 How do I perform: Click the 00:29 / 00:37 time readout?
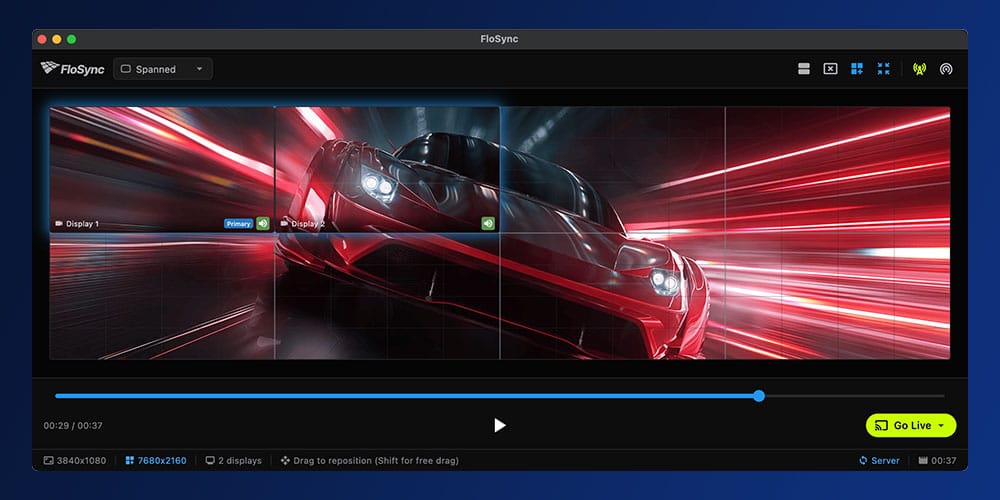[x=73, y=425]
